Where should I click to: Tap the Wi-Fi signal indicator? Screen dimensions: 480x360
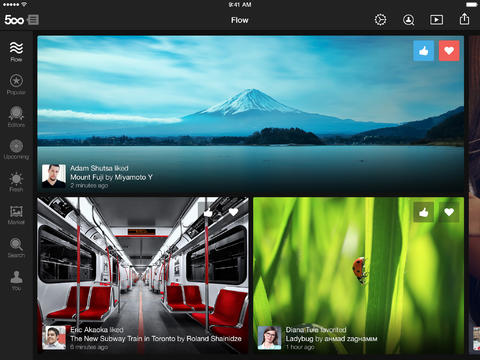(24, 4)
